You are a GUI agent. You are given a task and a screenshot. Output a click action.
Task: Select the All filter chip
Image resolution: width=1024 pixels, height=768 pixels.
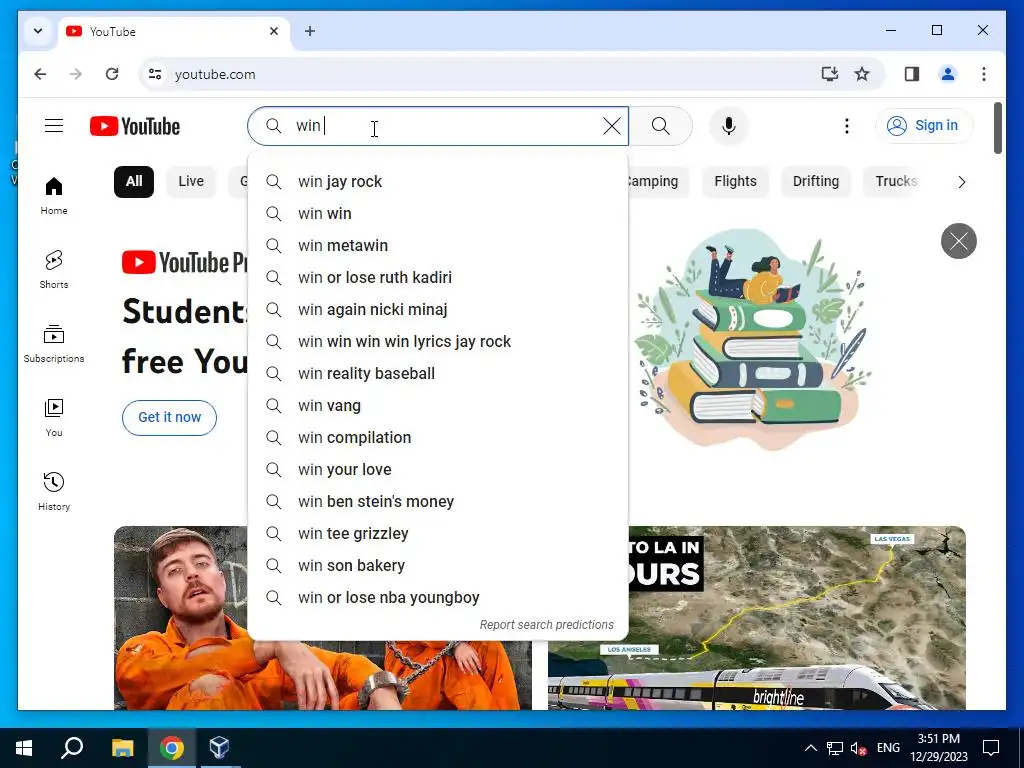click(134, 182)
